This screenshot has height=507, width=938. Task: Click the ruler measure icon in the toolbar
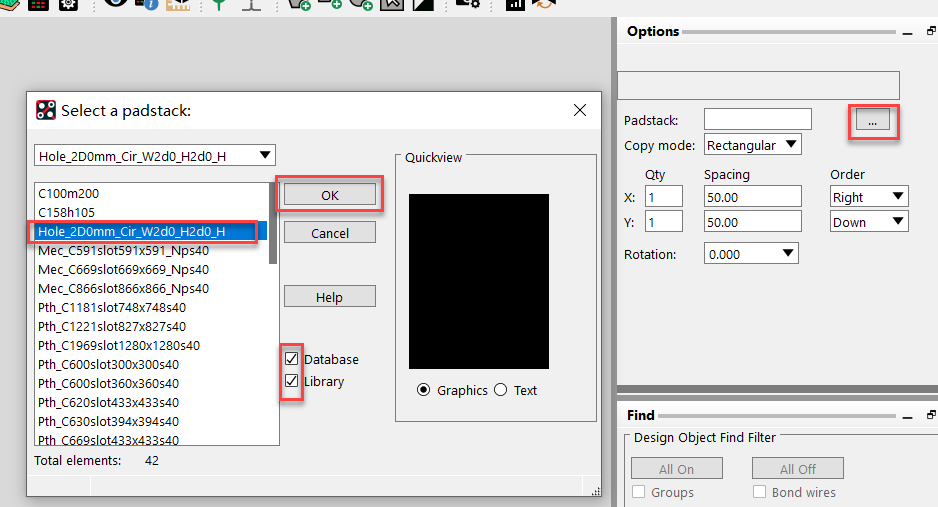(177, 6)
